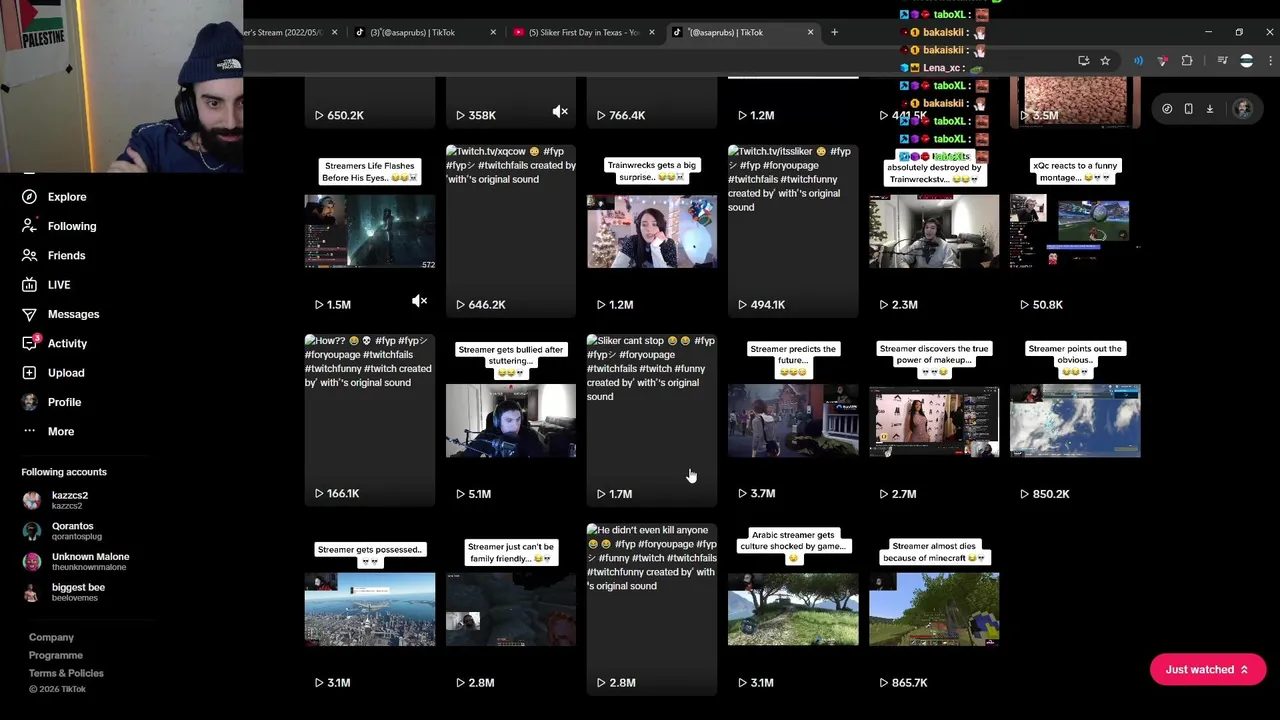Click the 650.2K view count video
Screen dimensions: 1280x720
370,102
